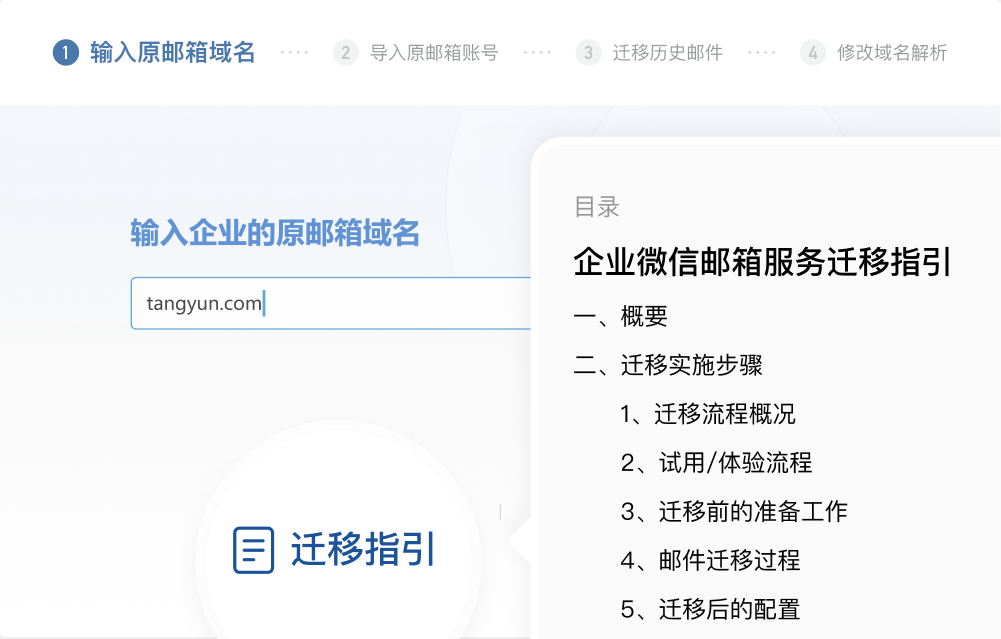Go to 2、试用/体验流程
Image resolution: width=1001 pixels, height=639 pixels.
(x=716, y=463)
